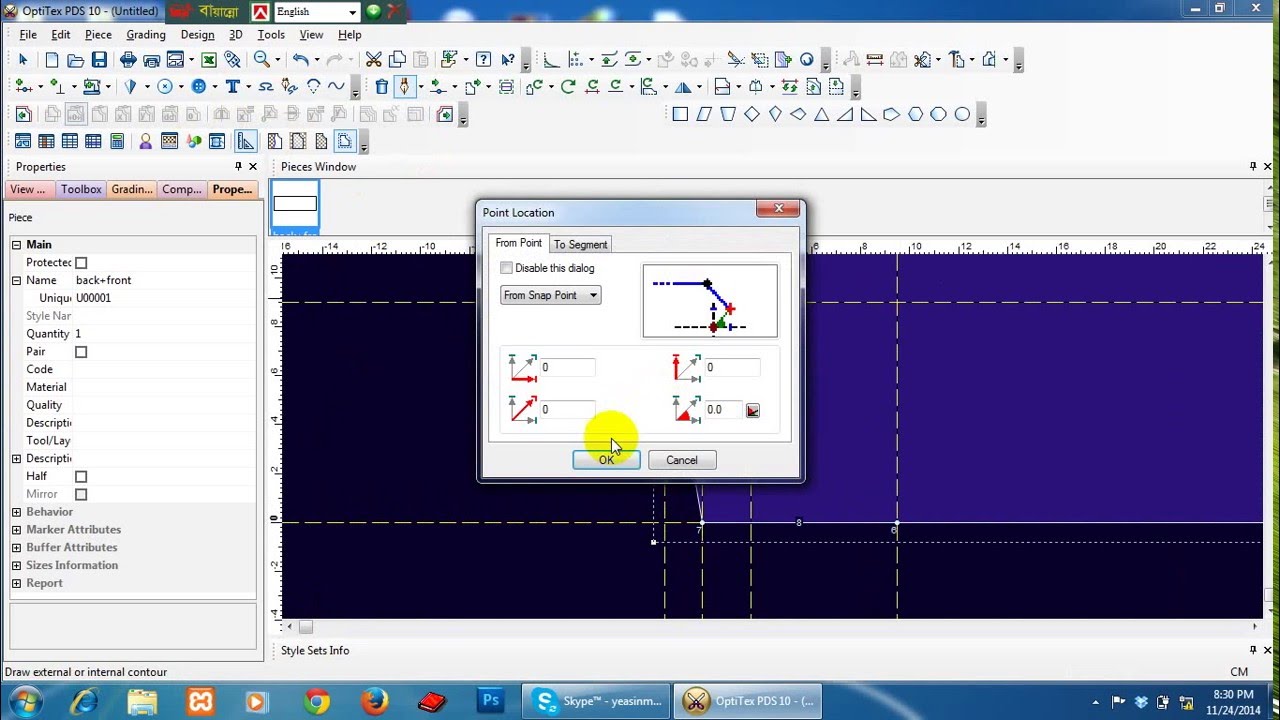1280x720 pixels.
Task: Insert the hexagon shape from the shapes toolbar
Action: [915, 115]
